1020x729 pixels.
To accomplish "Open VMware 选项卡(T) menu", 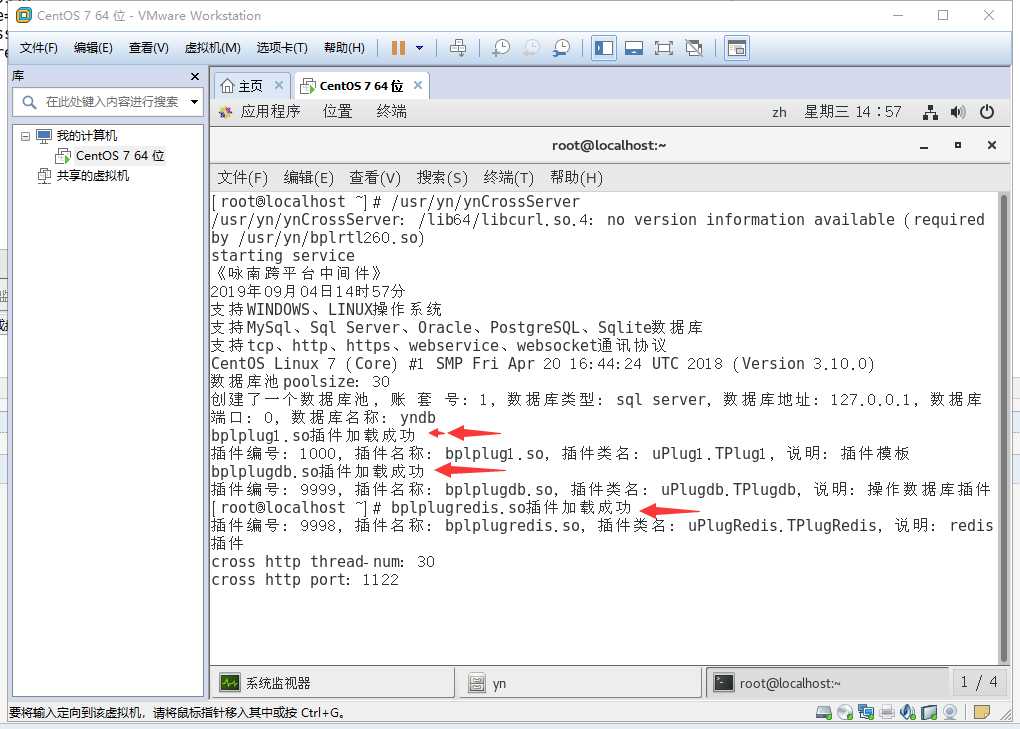I will click(282, 47).
